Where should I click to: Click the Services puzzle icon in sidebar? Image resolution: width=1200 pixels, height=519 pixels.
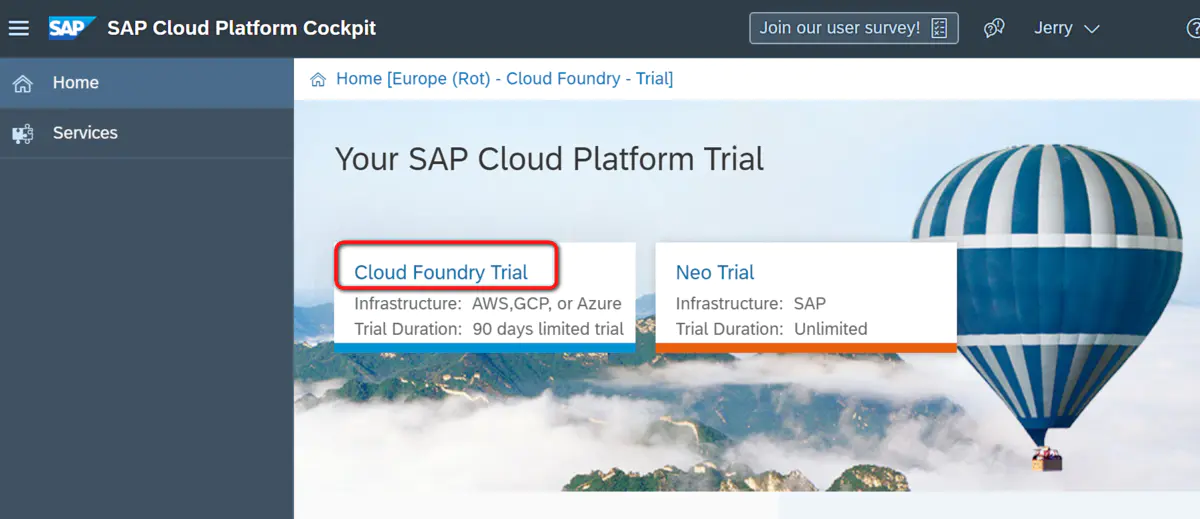pyautogui.click(x=22, y=133)
